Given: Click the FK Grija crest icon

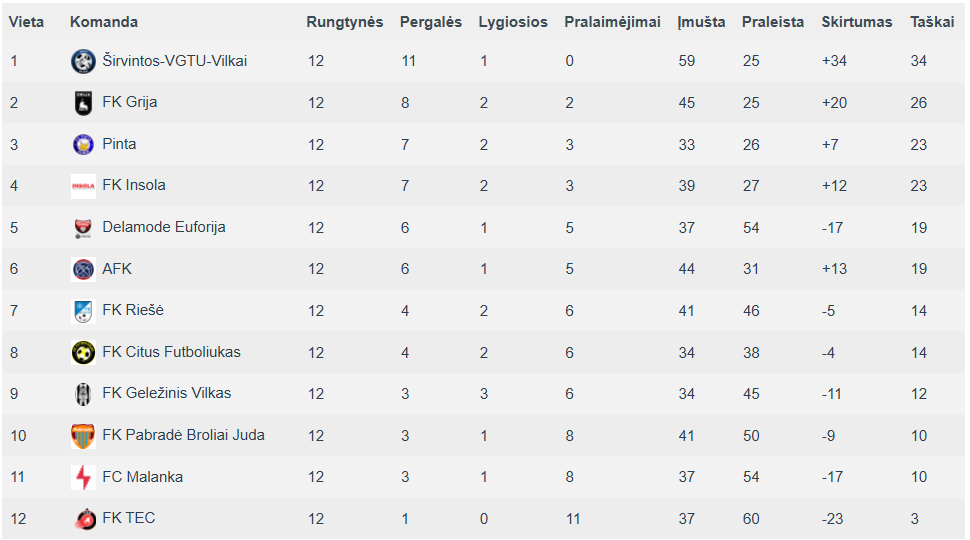Looking at the screenshot, I should tap(83, 103).
